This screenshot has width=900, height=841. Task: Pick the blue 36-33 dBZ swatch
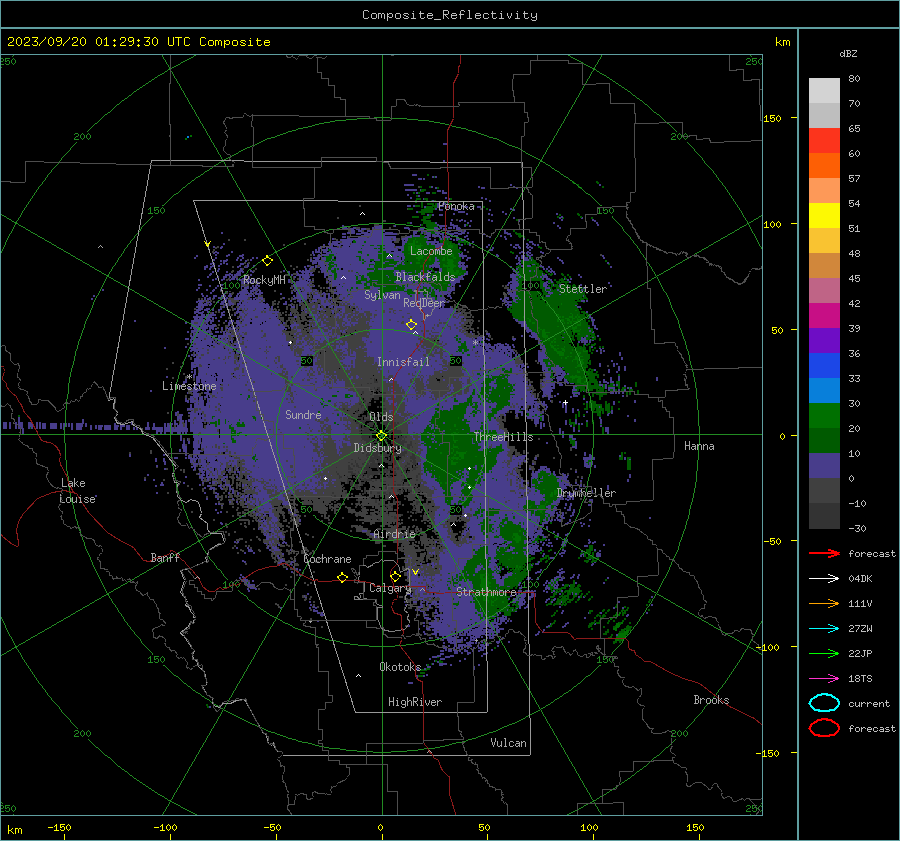(824, 366)
